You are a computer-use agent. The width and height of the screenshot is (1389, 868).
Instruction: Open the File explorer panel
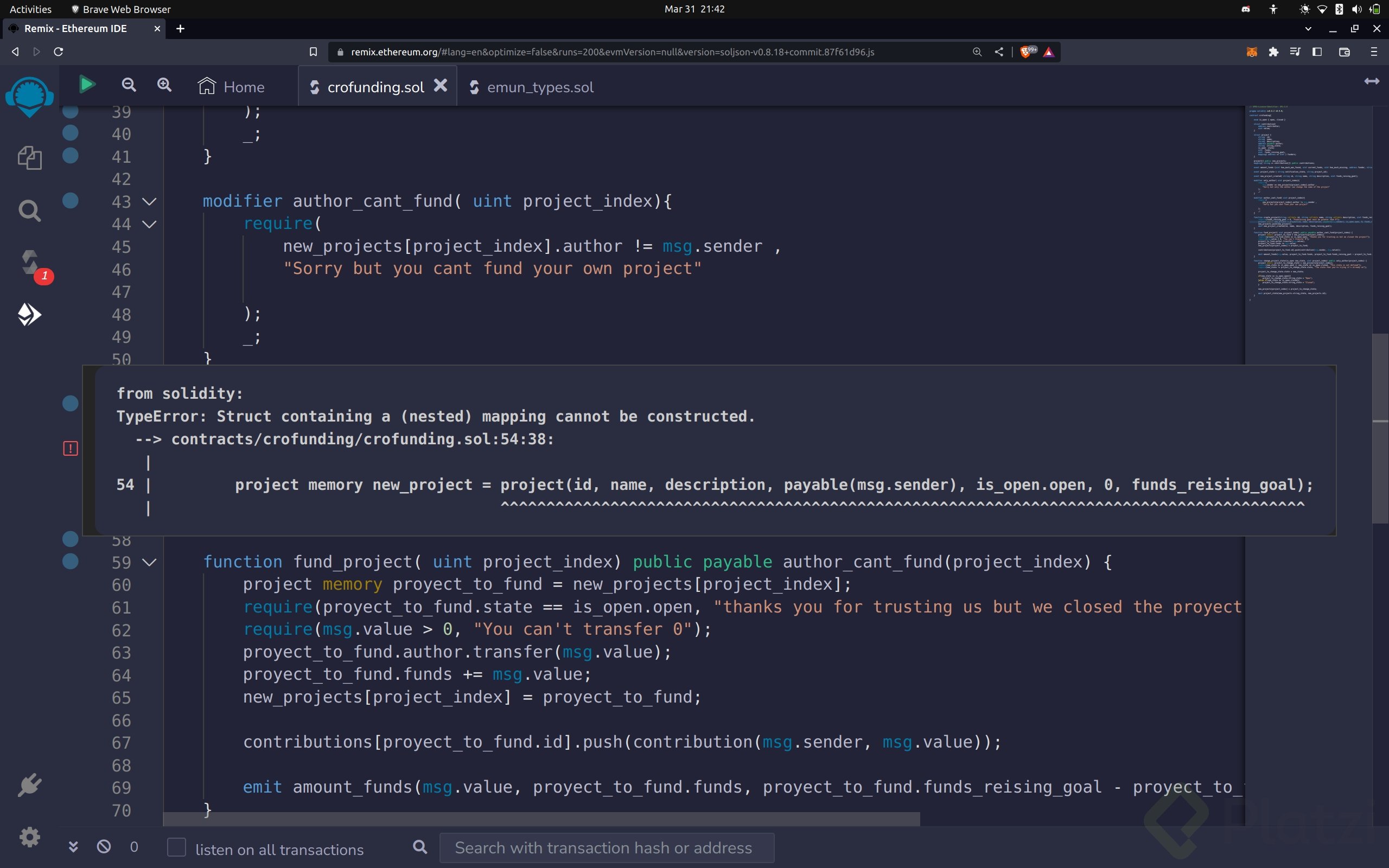[x=30, y=158]
